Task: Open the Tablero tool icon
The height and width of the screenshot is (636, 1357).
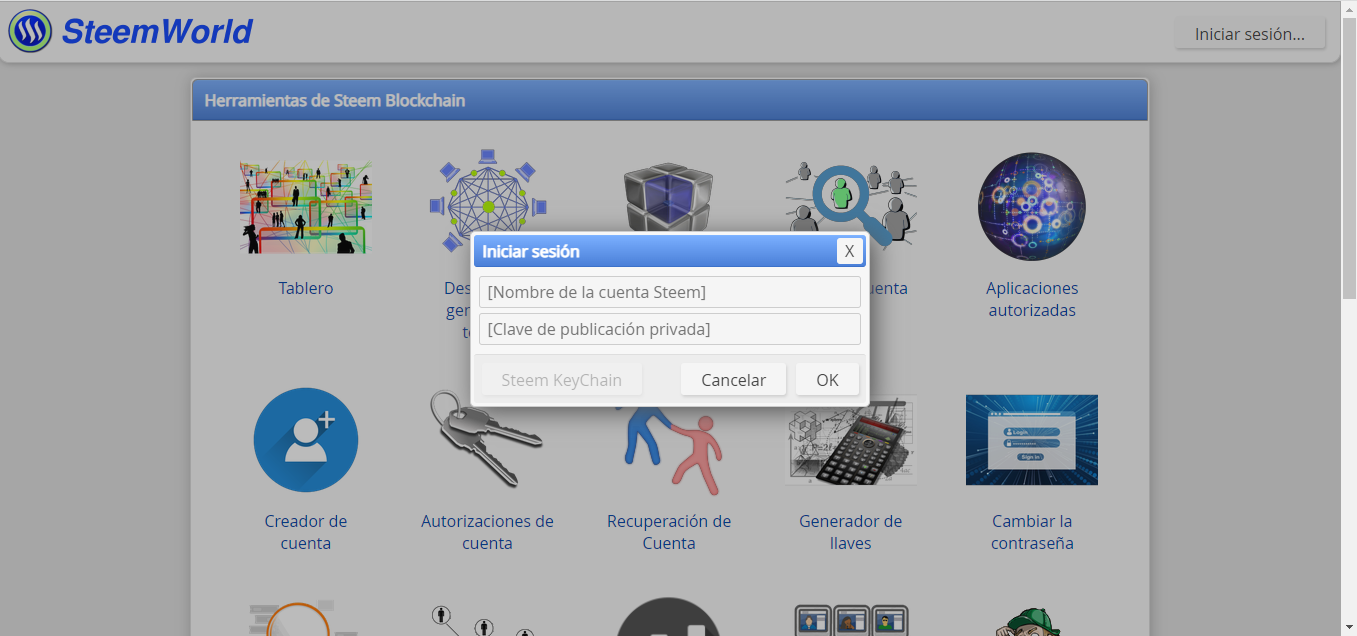Action: [x=306, y=206]
